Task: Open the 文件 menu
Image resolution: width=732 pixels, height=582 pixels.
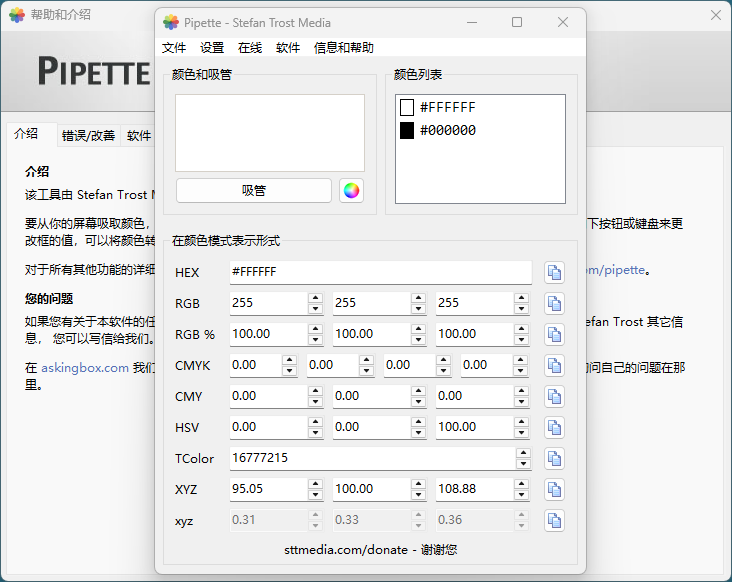Action: 174,48
